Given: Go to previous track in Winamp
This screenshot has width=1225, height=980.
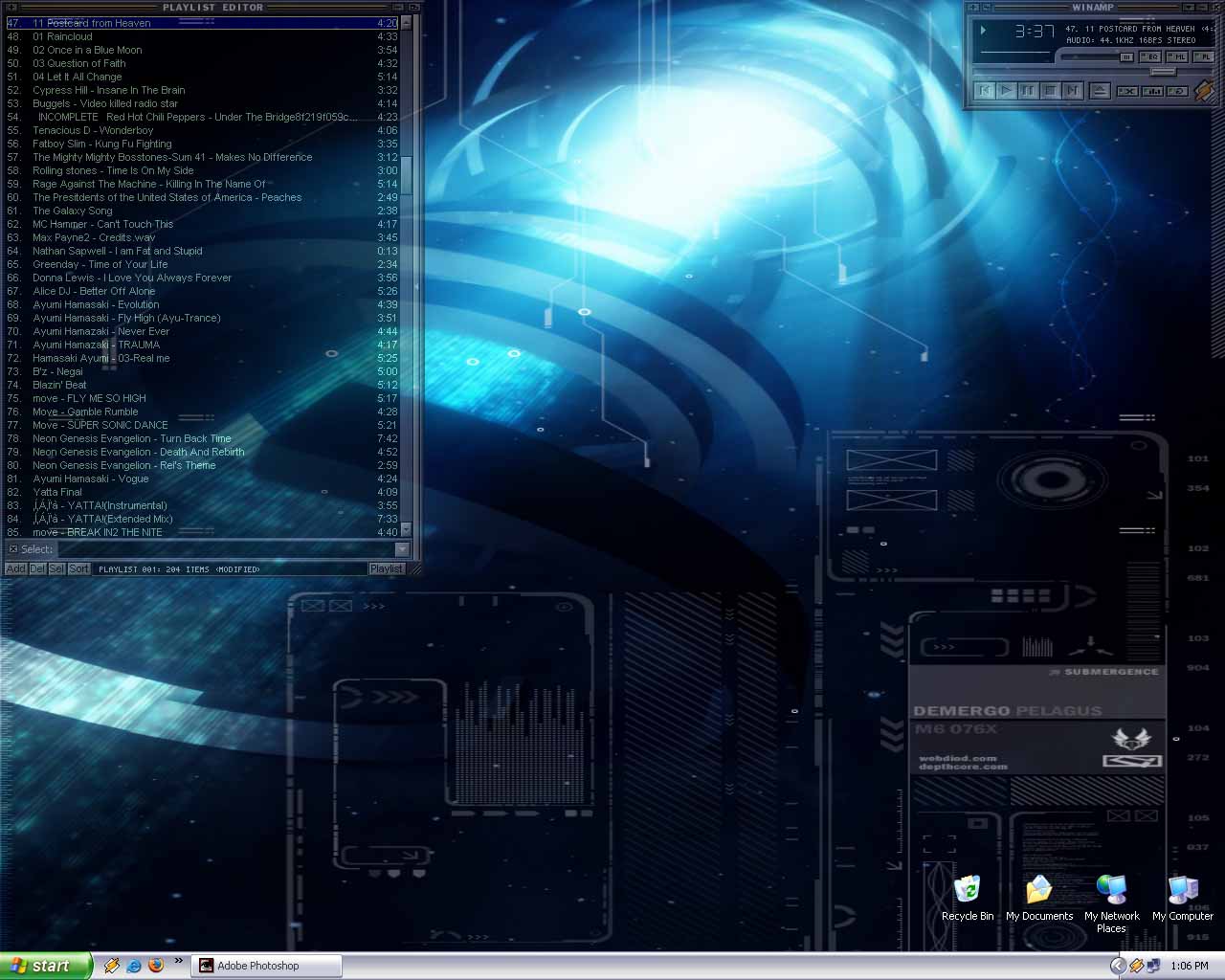Looking at the screenshot, I should [984, 91].
